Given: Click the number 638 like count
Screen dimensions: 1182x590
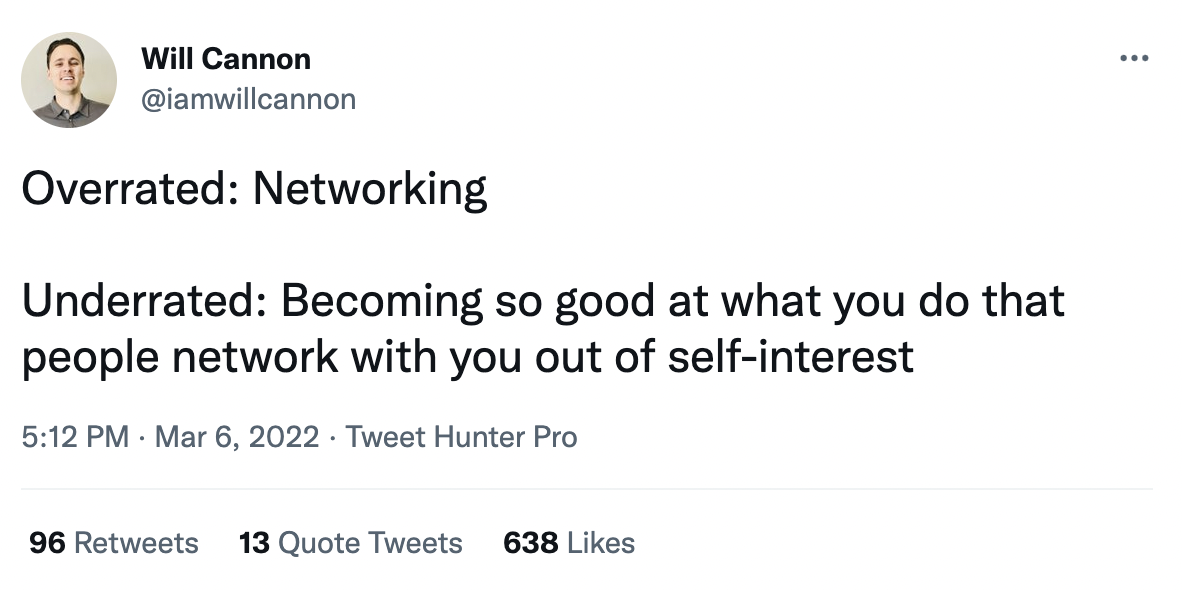Looking at the screenshot, I should click(x=530, y=543).
